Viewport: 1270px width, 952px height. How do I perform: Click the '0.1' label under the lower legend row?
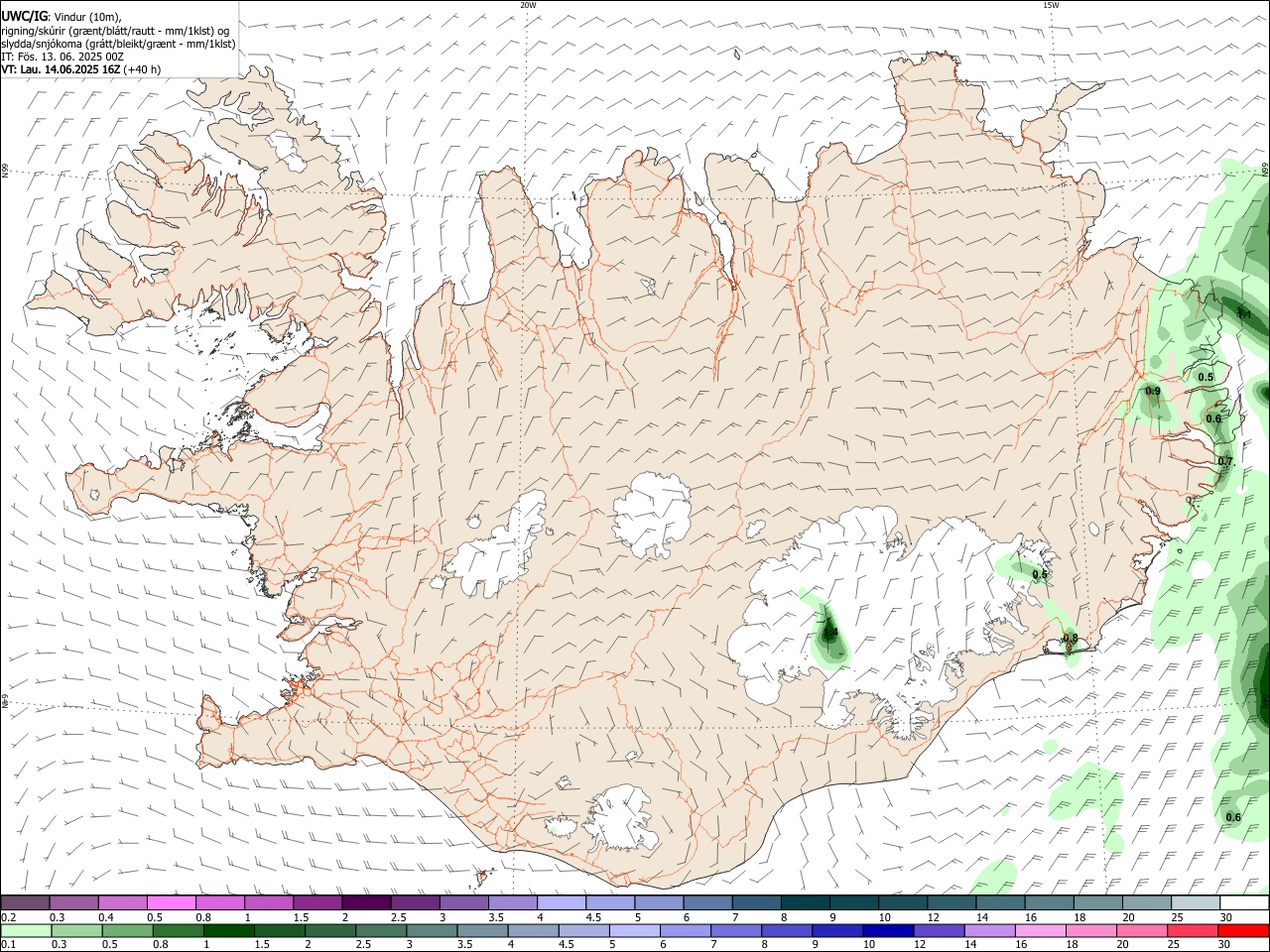point(9,946)
